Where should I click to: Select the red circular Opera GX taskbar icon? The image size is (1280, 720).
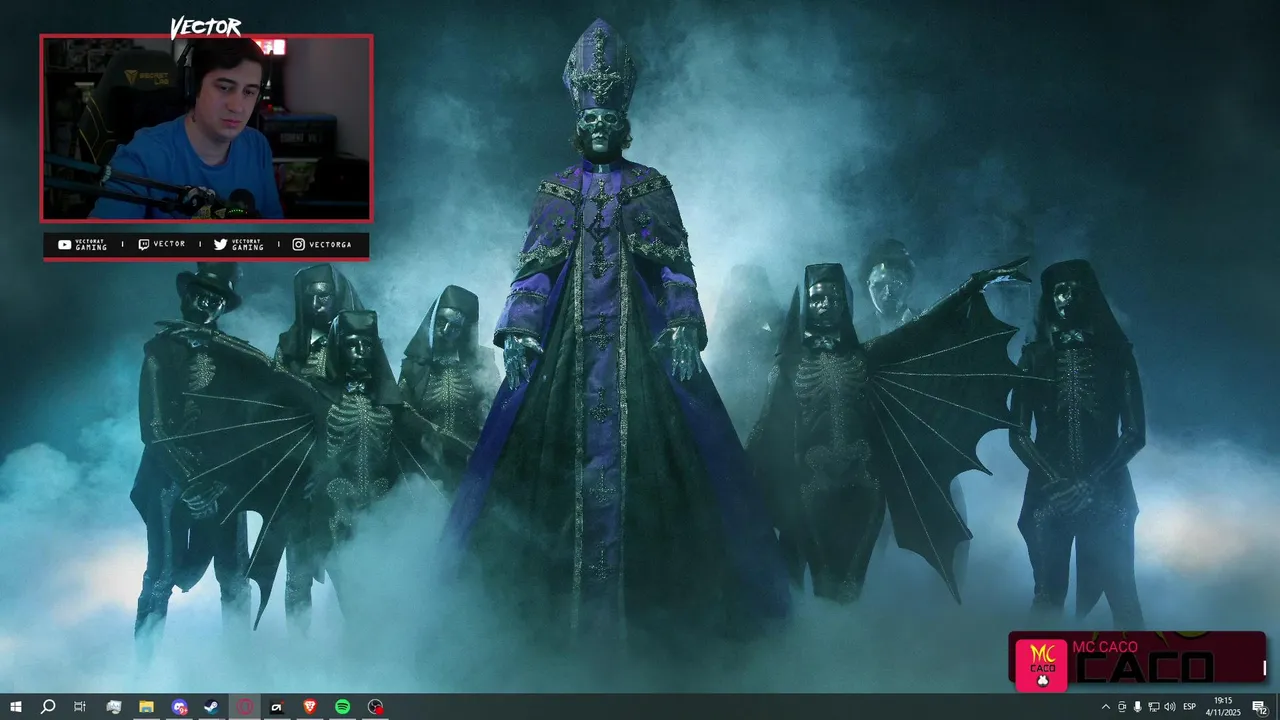pos(245,707)
